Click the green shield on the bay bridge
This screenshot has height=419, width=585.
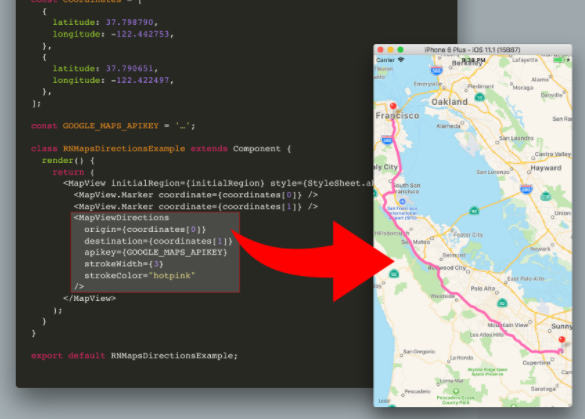pyautogui.click(x=474, y=211)
